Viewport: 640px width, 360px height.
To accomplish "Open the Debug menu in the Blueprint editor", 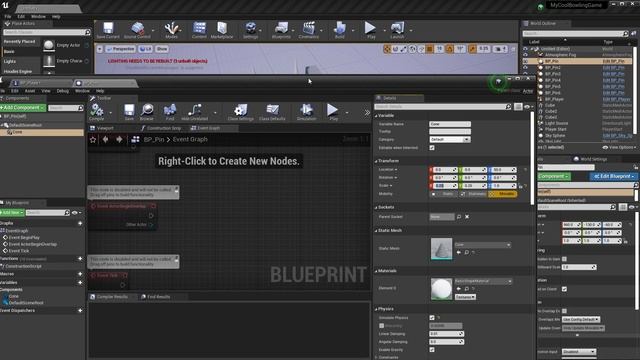I will coord(62,91).
